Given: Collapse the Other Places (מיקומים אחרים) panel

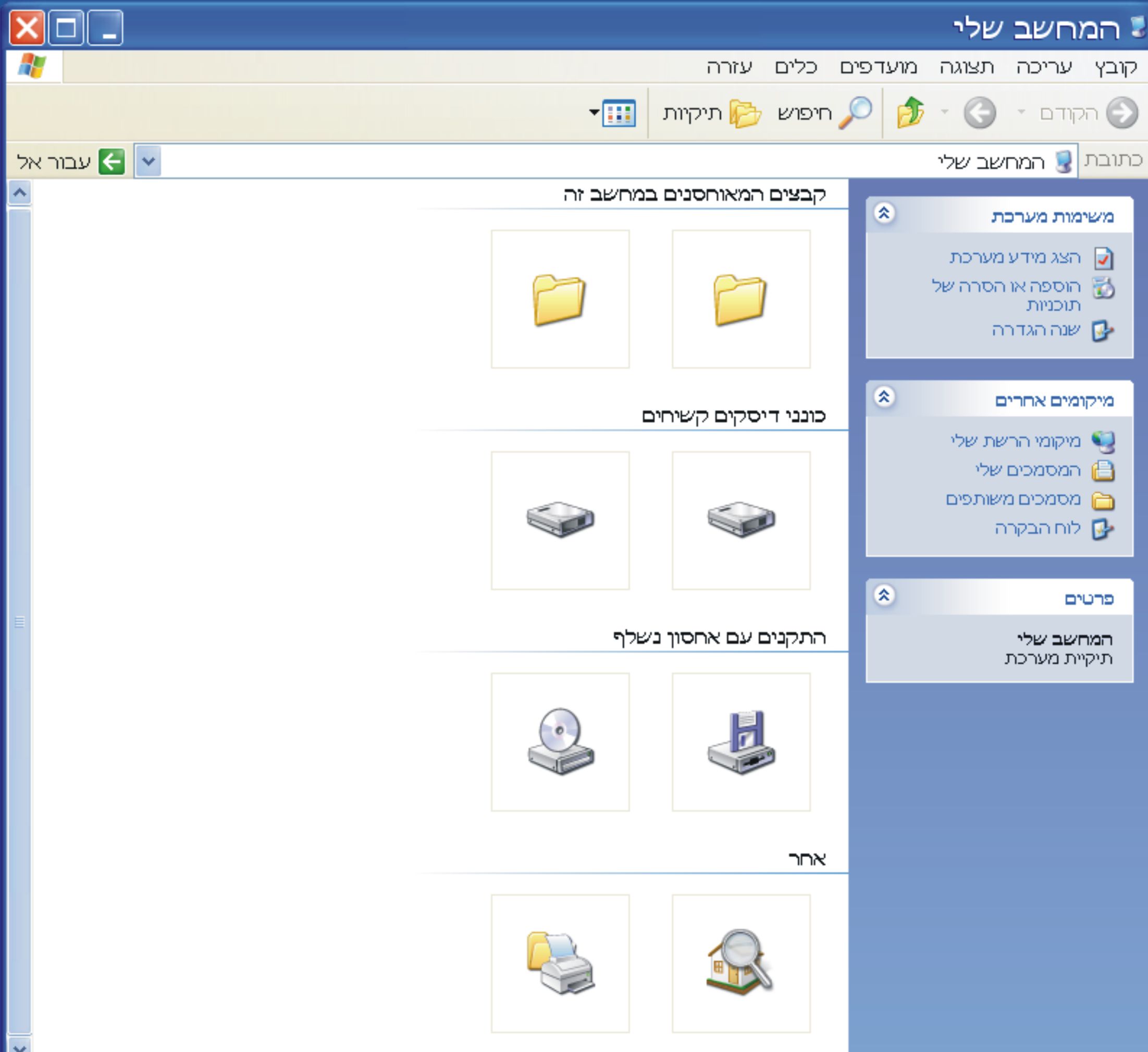Looking at the screenshot, I should click(884, 397).
